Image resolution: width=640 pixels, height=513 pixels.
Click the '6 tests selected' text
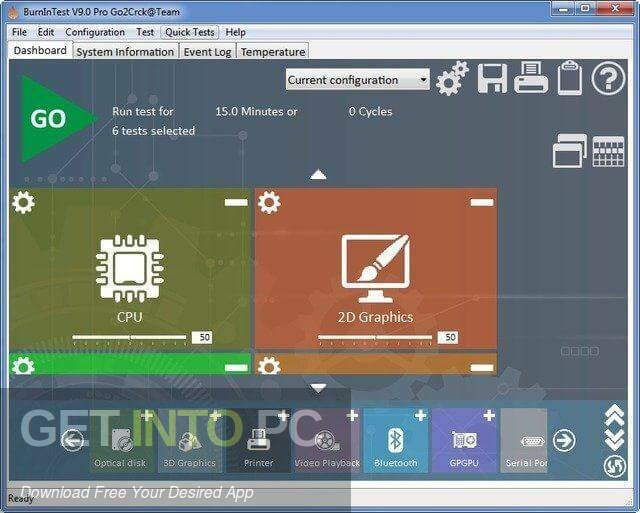tap(153, 131)
